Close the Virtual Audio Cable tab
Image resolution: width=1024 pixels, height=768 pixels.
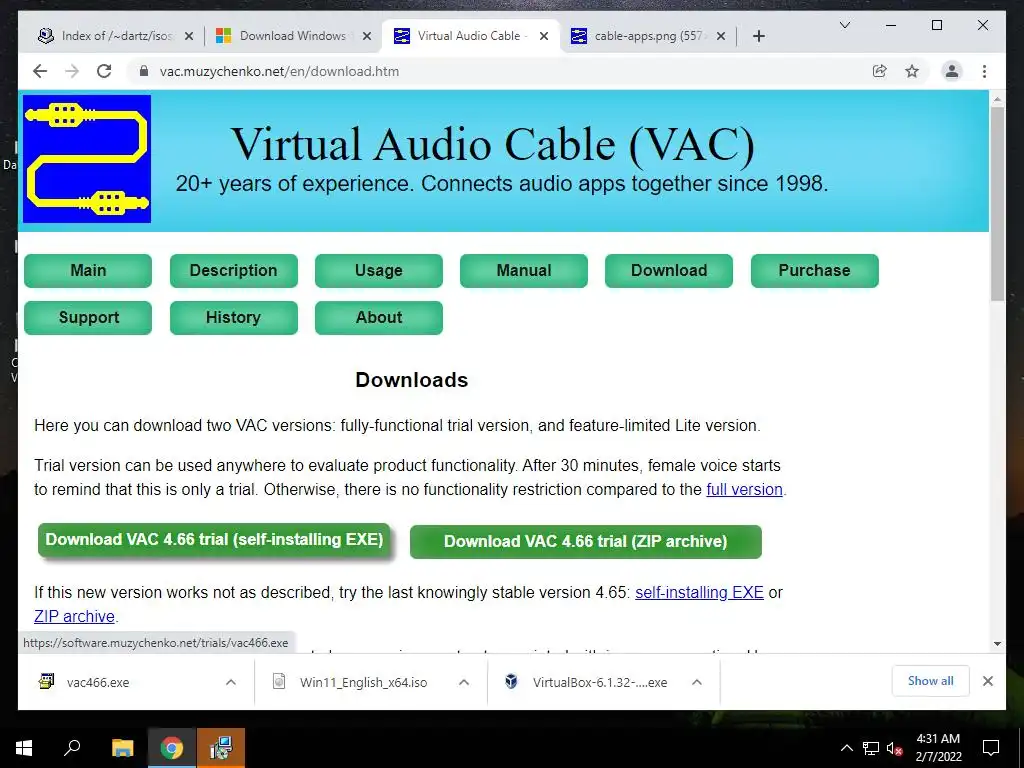[543, 36]
